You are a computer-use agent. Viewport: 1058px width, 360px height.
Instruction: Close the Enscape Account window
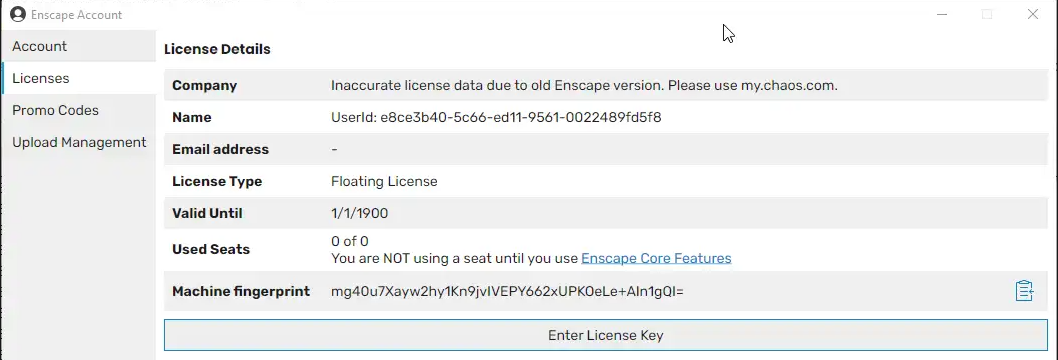pos(1032,14)
